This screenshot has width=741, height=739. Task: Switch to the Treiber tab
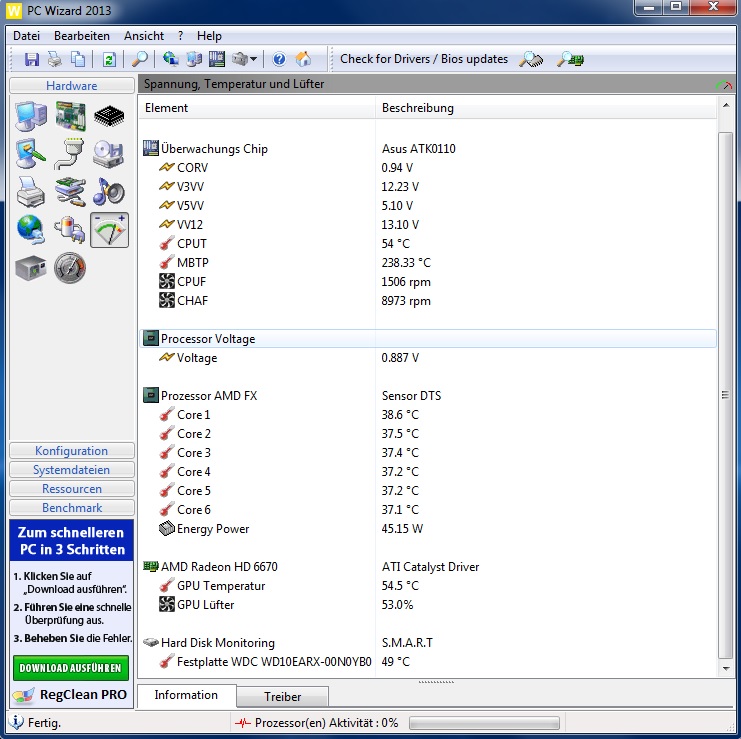(x=282, y=696)
